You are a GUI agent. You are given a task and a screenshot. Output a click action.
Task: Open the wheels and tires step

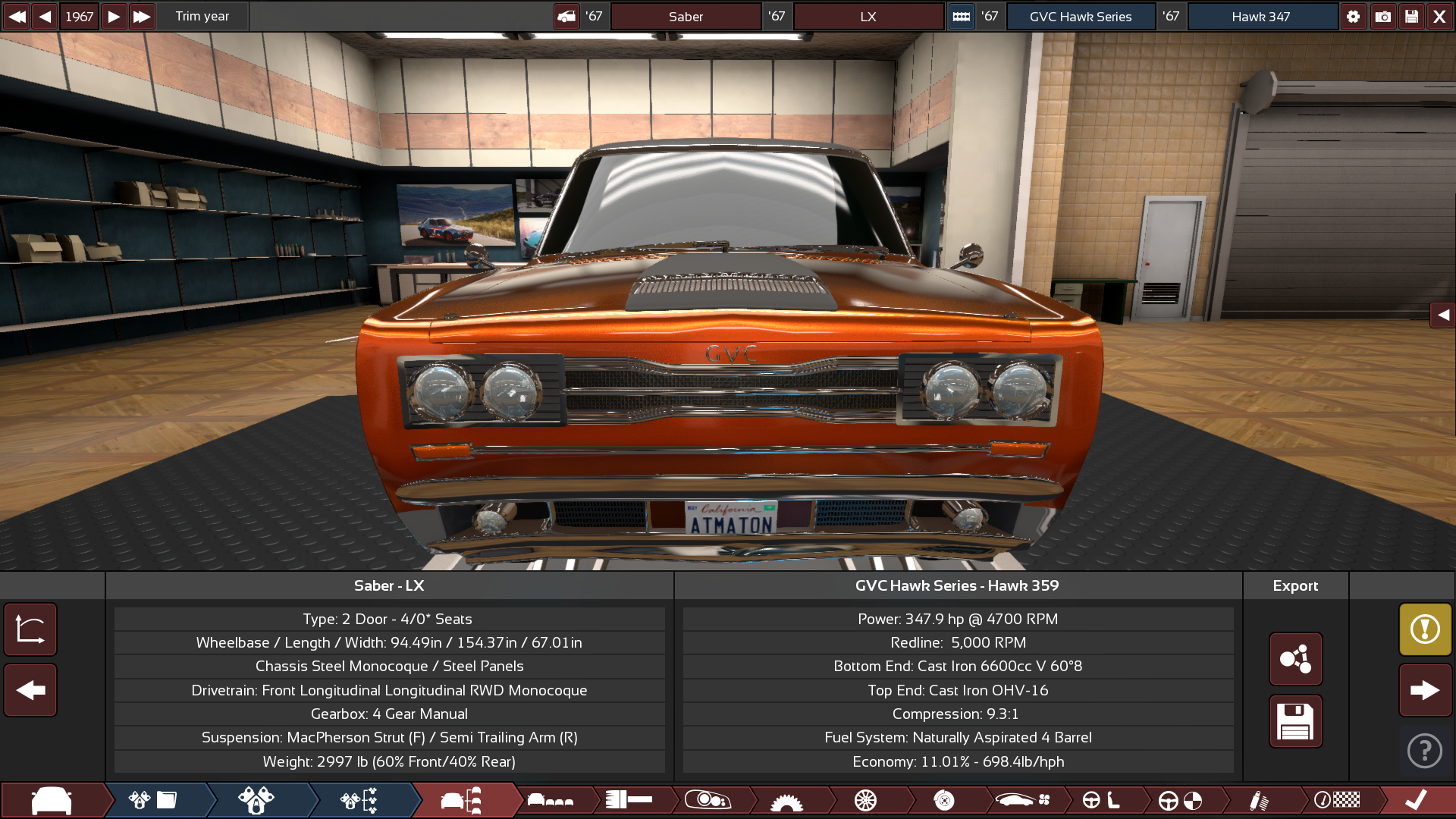pos(865,800)
